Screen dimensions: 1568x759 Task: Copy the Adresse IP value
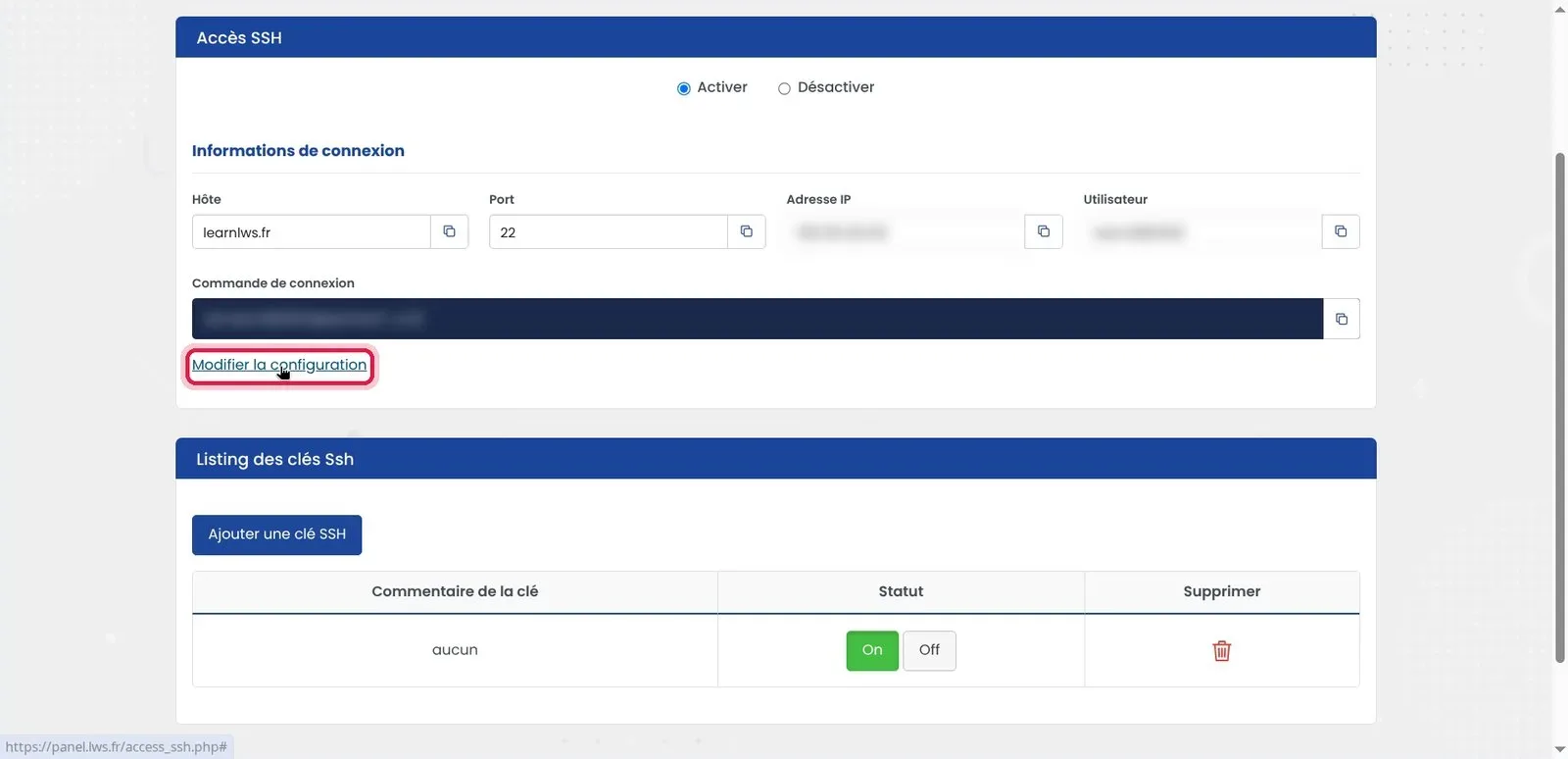click(1044, 231)
